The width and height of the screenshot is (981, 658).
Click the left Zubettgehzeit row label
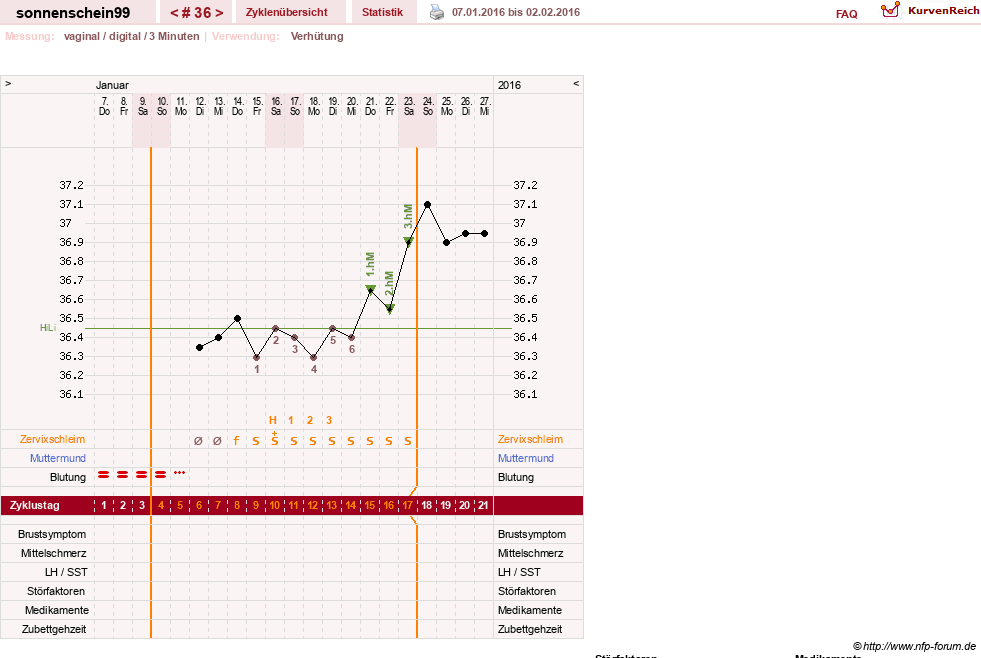pyautogui.click(x=54, y=629)
